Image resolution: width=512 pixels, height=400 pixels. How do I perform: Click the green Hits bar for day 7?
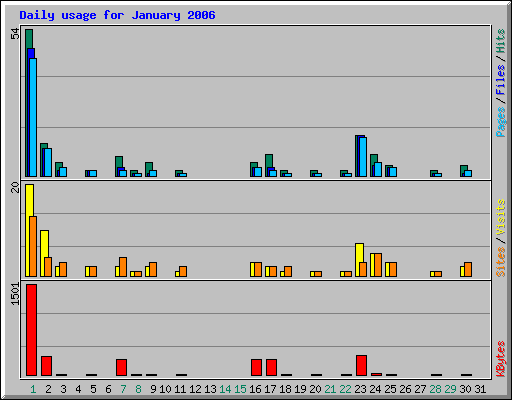(x=119, y=162)
